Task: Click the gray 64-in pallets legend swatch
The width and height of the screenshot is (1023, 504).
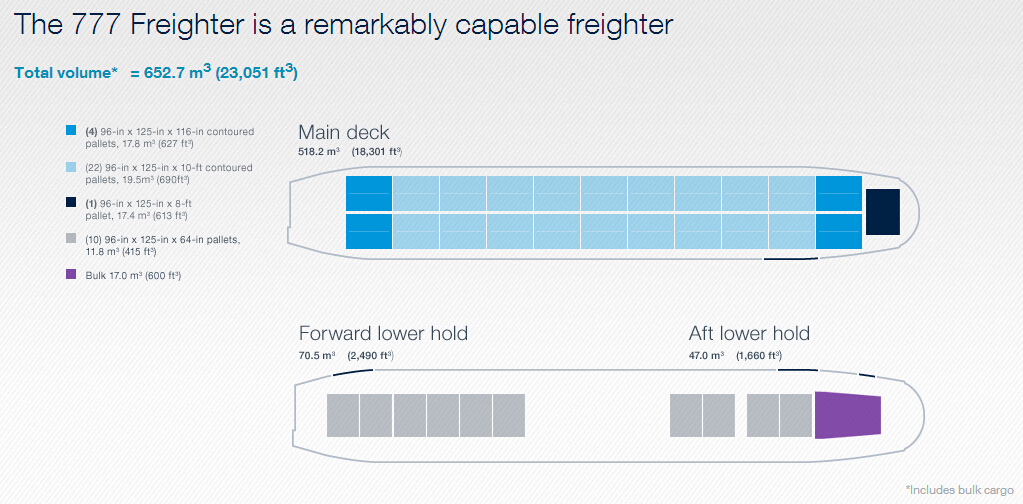Action: [x=72, y=239]
